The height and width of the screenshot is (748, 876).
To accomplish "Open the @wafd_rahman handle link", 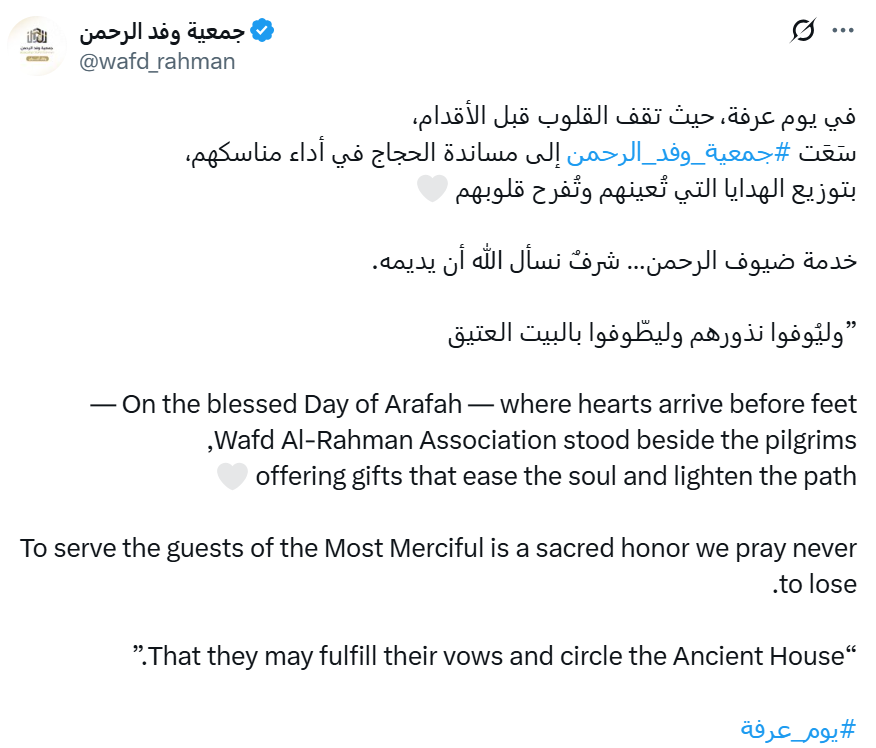I will coord(157,61).
